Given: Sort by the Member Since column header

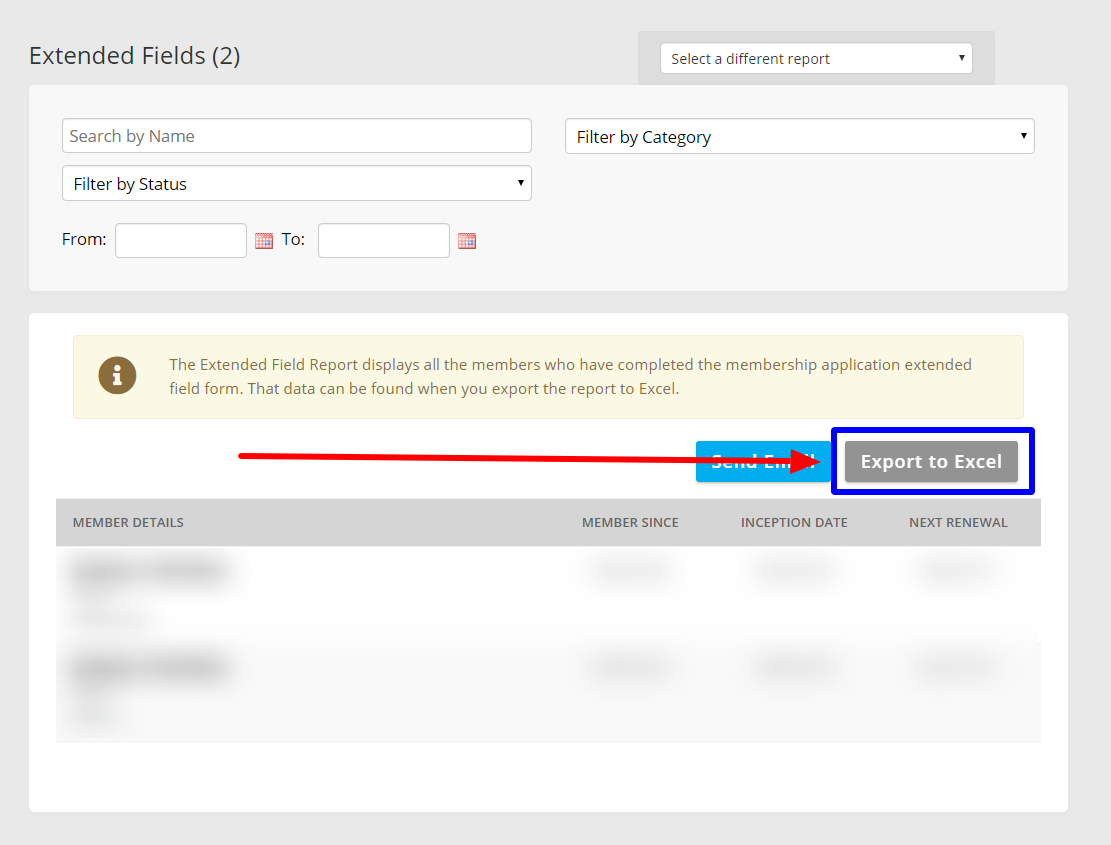Looking at the screenshot, I should point(630,523).
